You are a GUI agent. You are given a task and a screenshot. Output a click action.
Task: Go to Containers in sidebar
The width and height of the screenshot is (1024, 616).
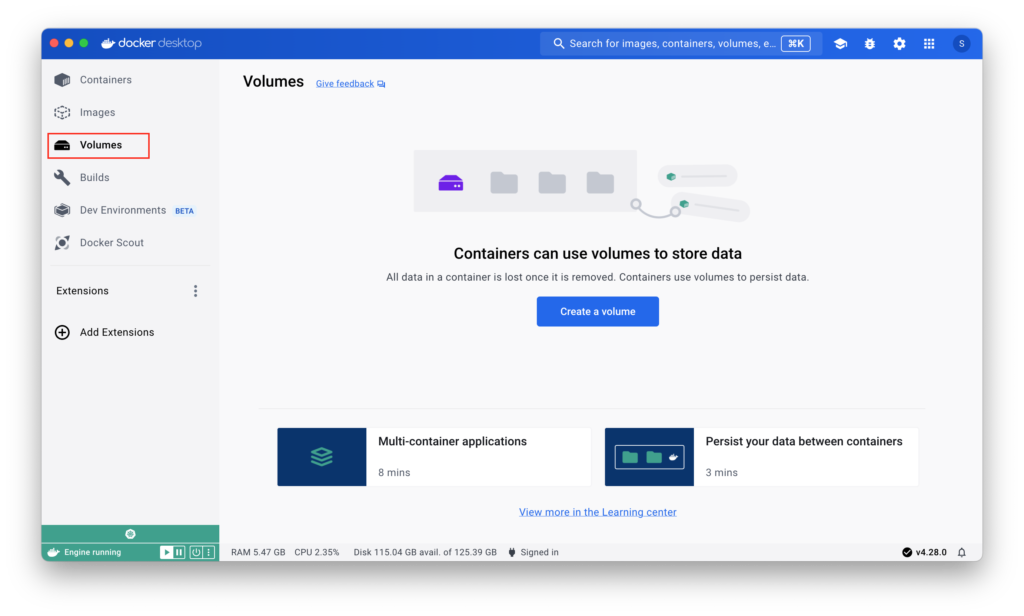click(105, 80)
